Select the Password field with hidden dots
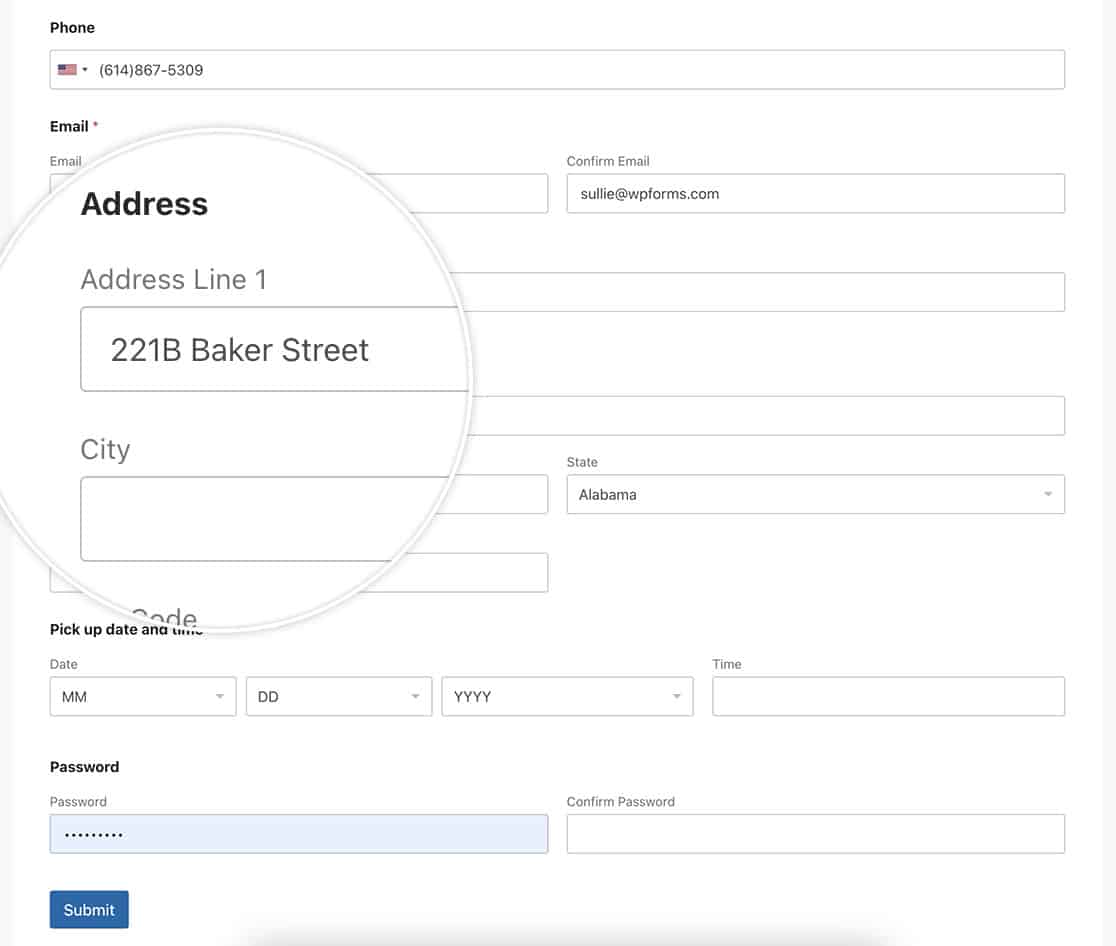1116x946 pixels. click(x=298, y=833)
